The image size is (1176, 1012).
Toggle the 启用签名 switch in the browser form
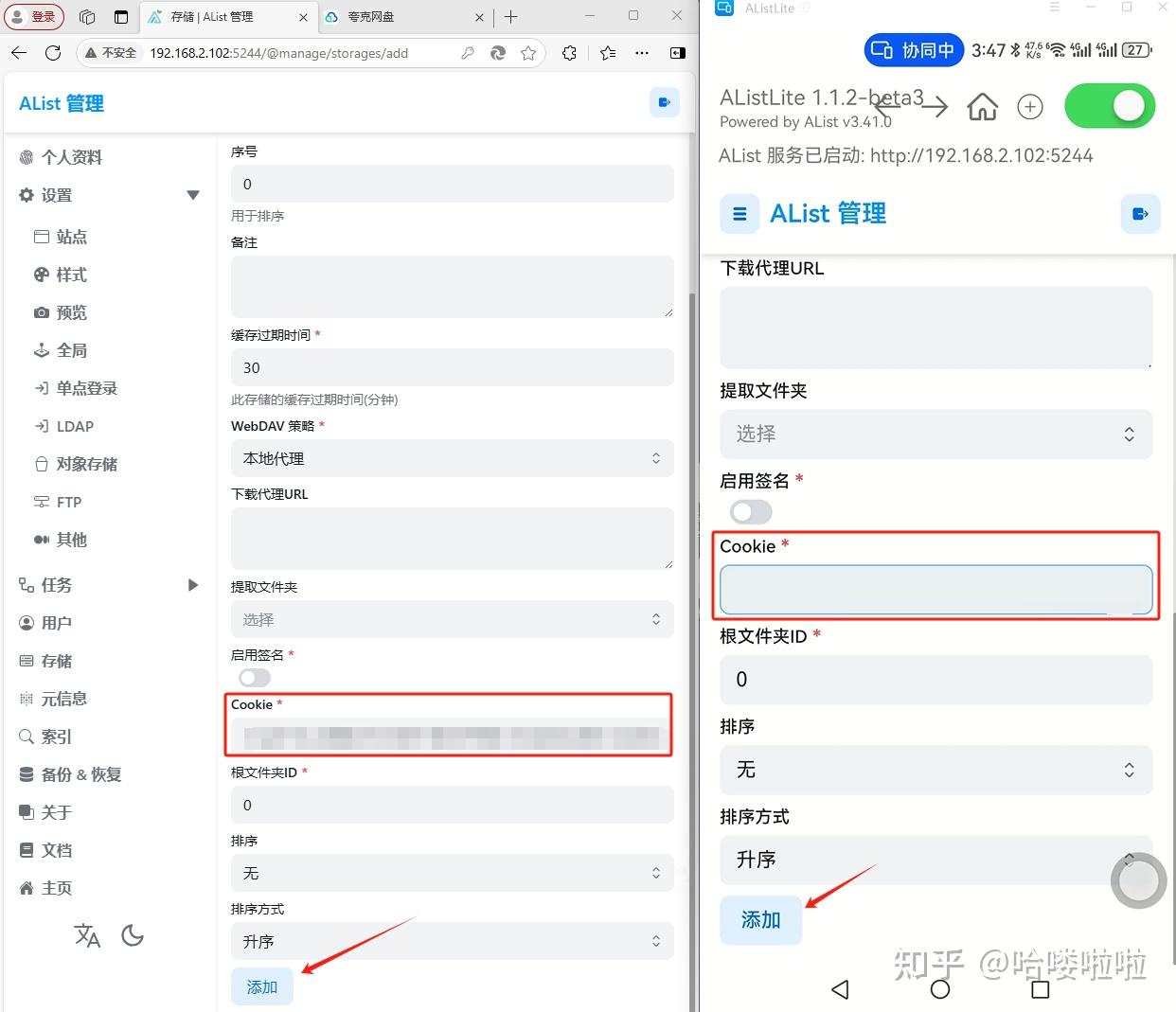click(x=254, y=678)
